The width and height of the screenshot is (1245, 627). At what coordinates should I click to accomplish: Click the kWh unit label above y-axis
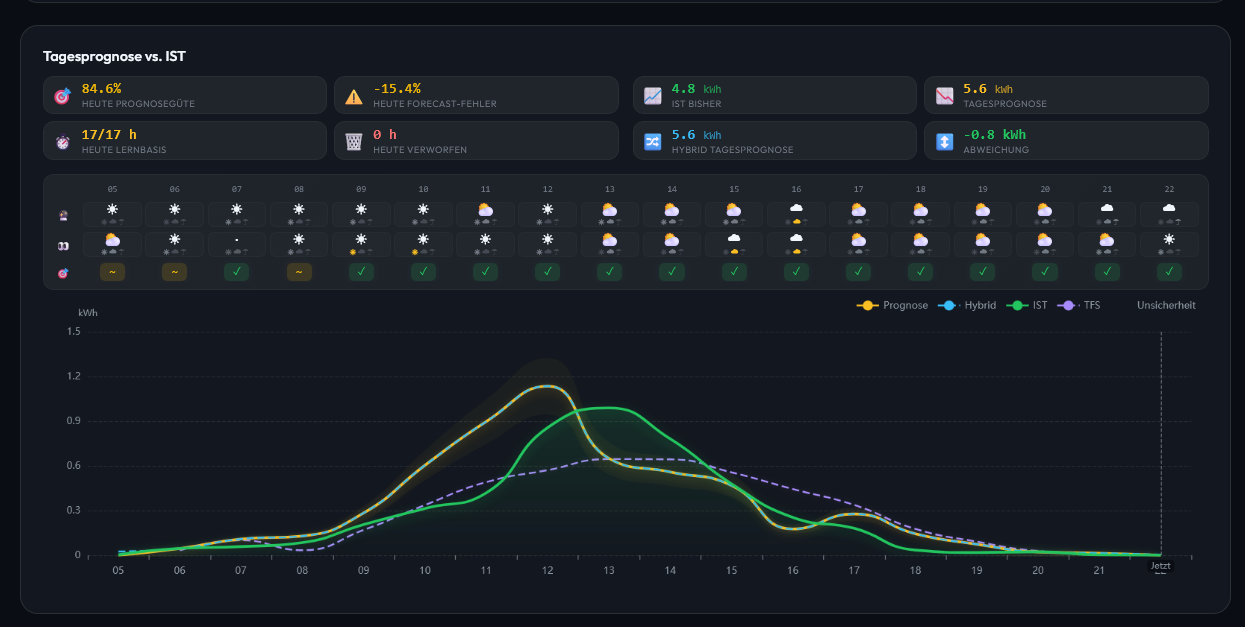88,313
